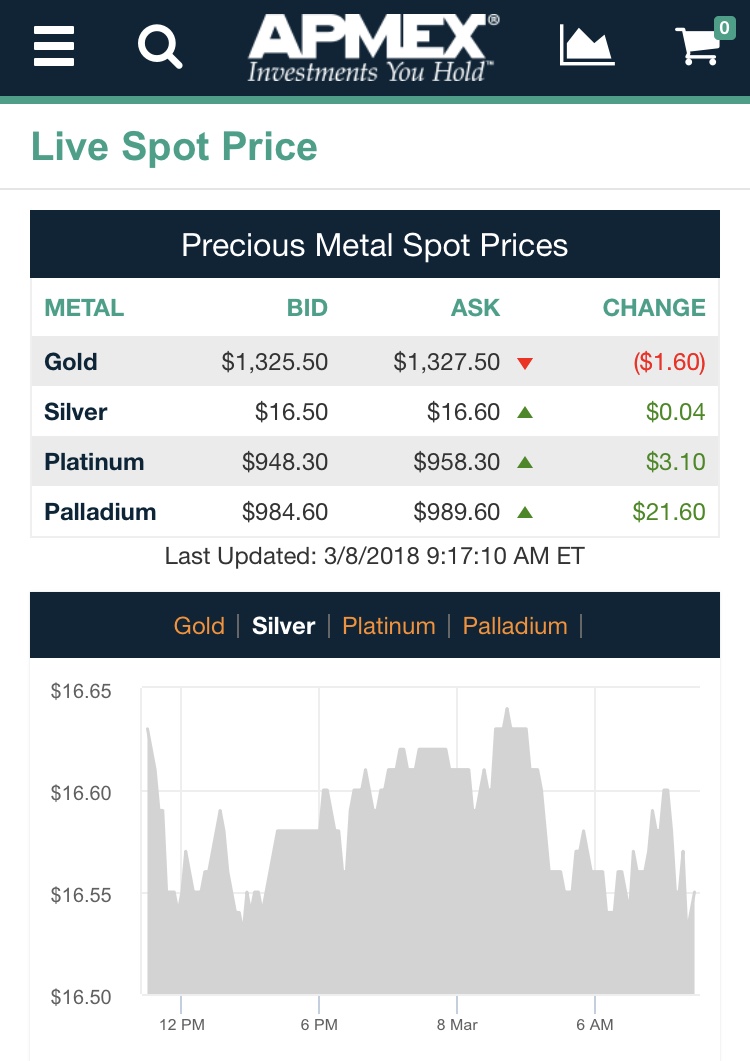The image size is (750, 1061).
Task: Click the green up arrow beside Silver
Action: pyautogui.click(x=525, y=412)
